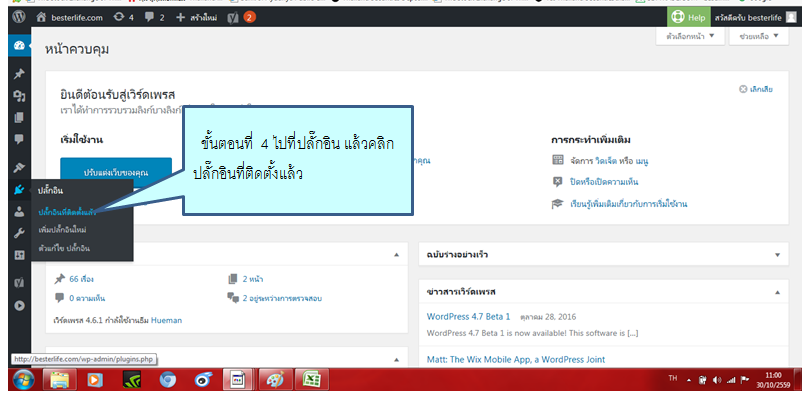Open the จัดการ วิดเจ็ต หรือ เมนู link

tap(609, 161)
